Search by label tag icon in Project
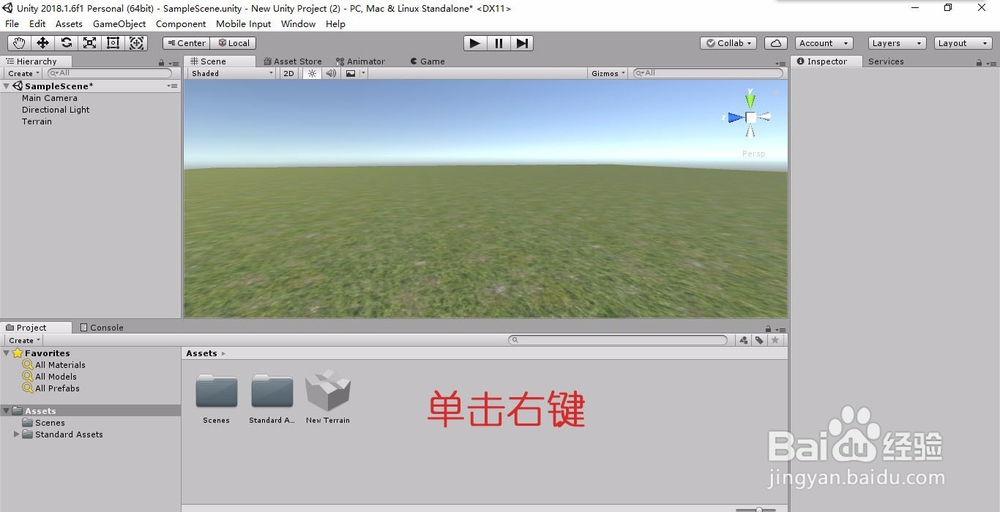This screenshot has height=512, width=1000. [x=759, y=340]
